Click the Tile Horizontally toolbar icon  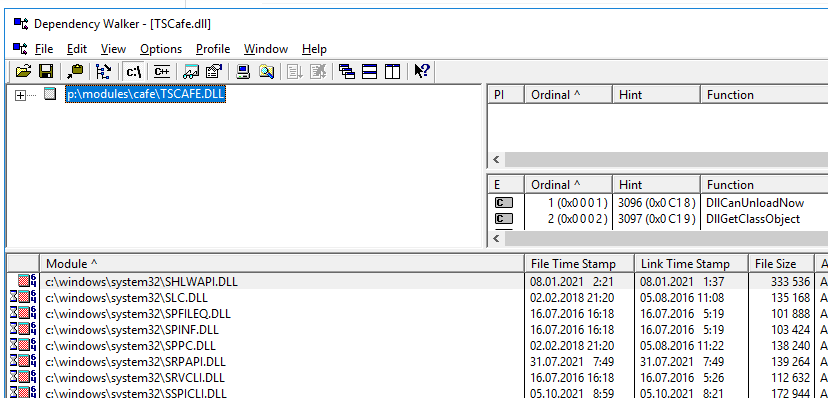[x=370, y=71]
